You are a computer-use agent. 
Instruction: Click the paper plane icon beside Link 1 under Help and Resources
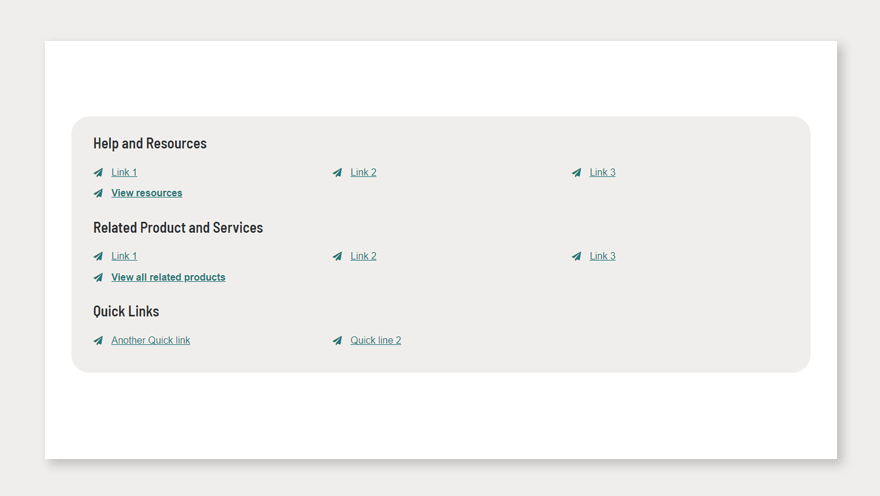click(x=98, y=173)
